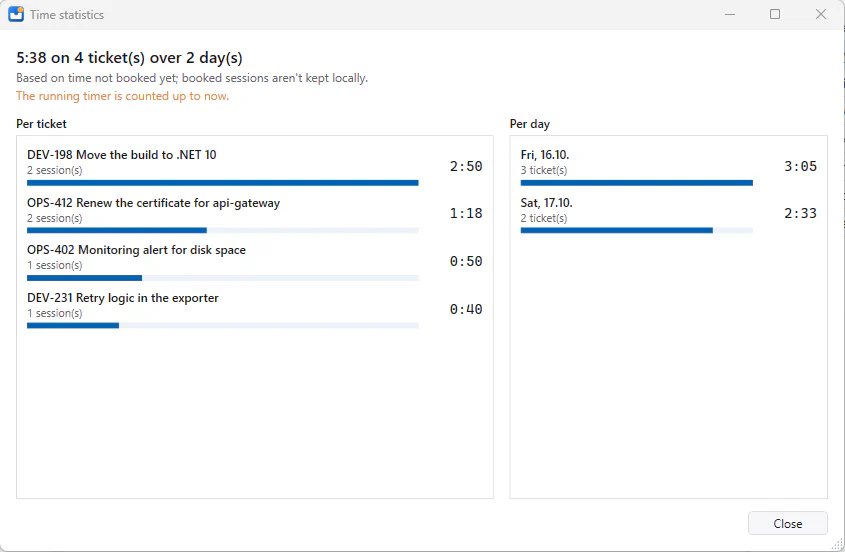Click the 2 ticket(s) label under Saturday

point(544,218)
